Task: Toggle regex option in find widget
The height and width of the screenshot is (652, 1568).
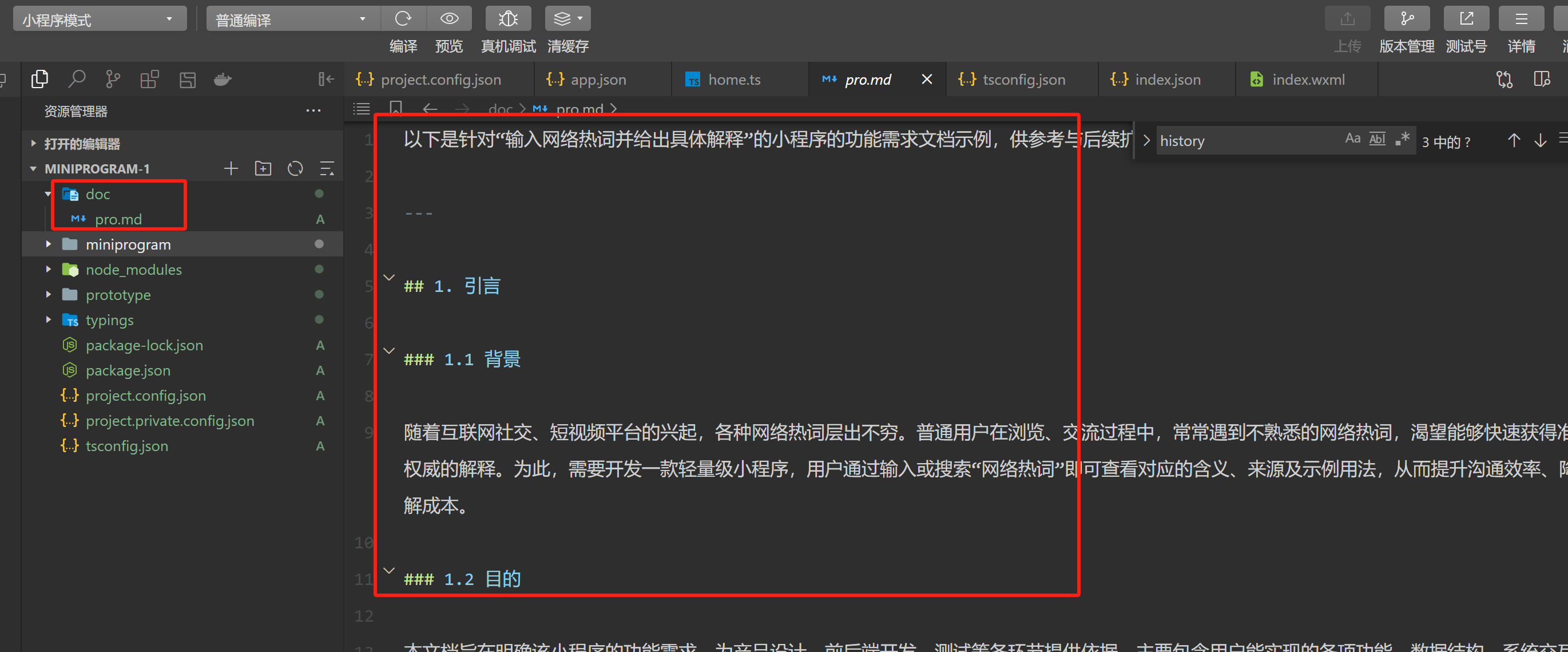Action: point(1403,140)
